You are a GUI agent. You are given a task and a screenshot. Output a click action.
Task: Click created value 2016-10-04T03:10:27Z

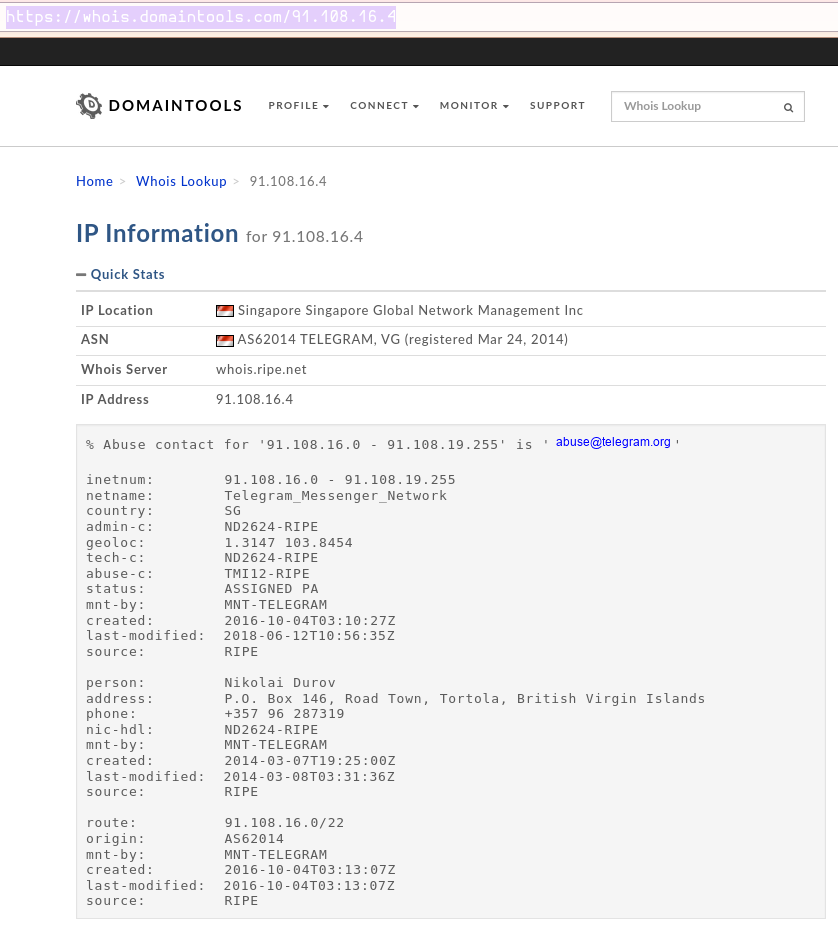click(x=310, y=621)
